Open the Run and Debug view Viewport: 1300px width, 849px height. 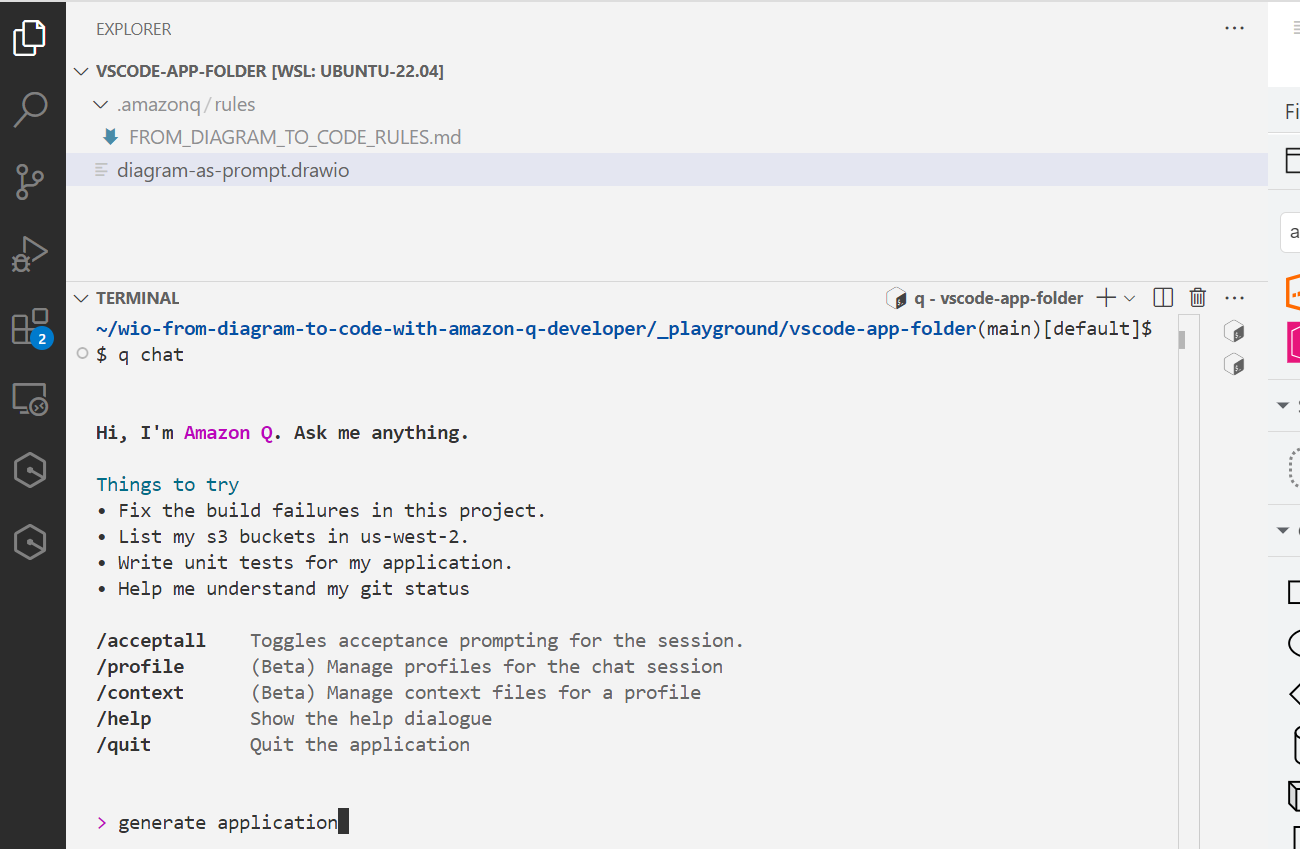(30, 254)
